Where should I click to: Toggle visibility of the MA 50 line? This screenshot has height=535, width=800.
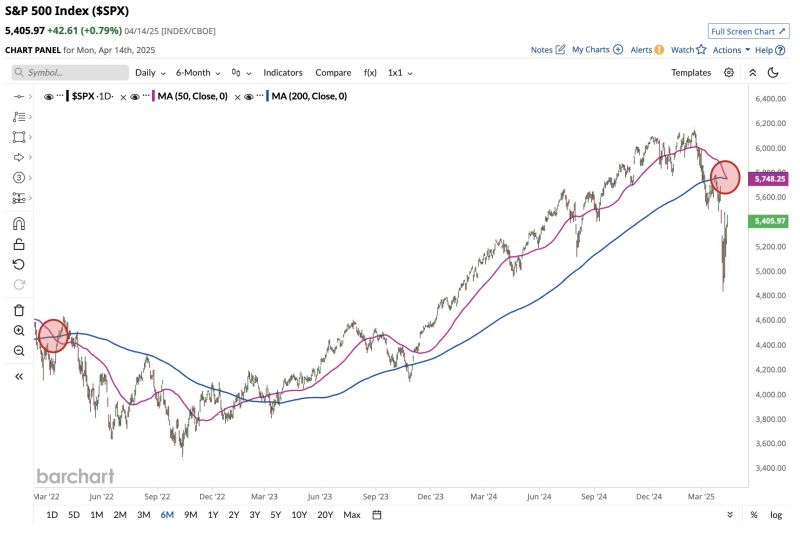point(133,96)
